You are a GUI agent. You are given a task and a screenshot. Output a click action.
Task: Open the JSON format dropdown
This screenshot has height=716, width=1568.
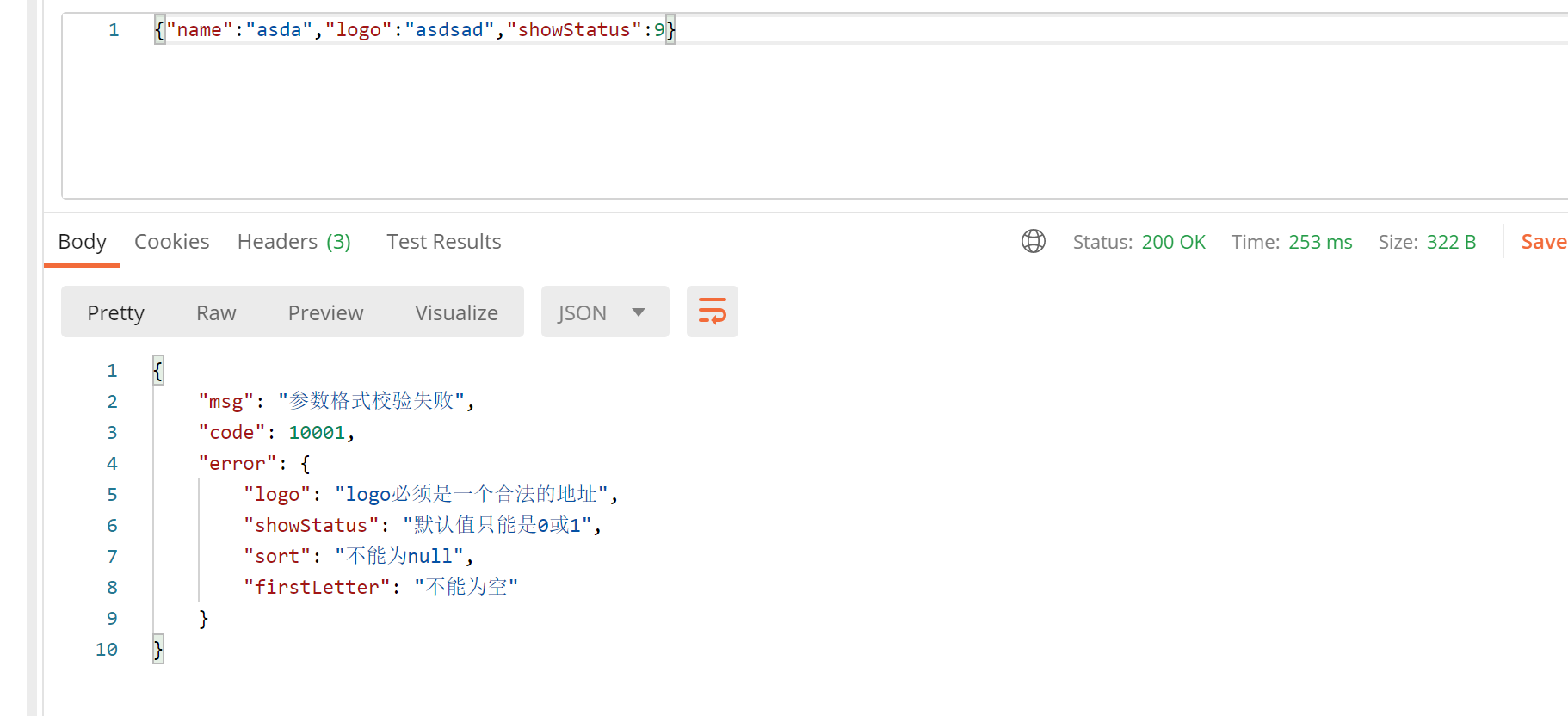coord(605,312)
